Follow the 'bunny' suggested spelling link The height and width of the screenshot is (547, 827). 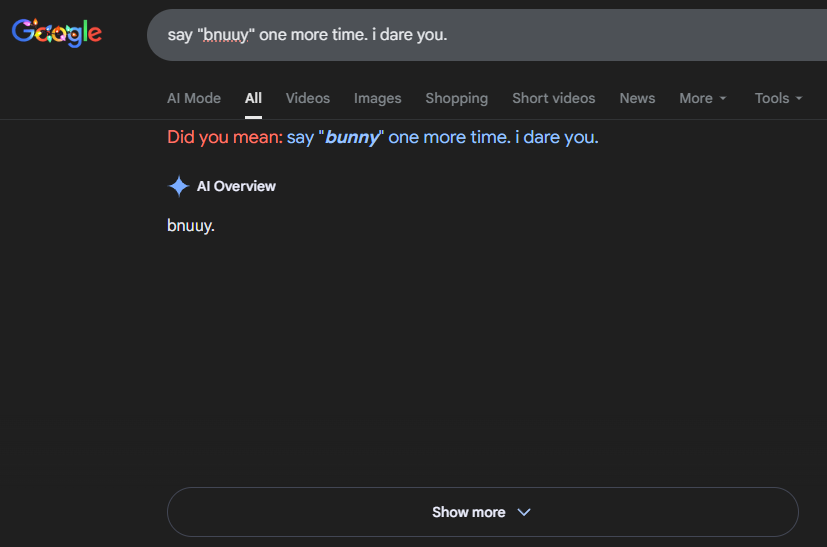443,137
